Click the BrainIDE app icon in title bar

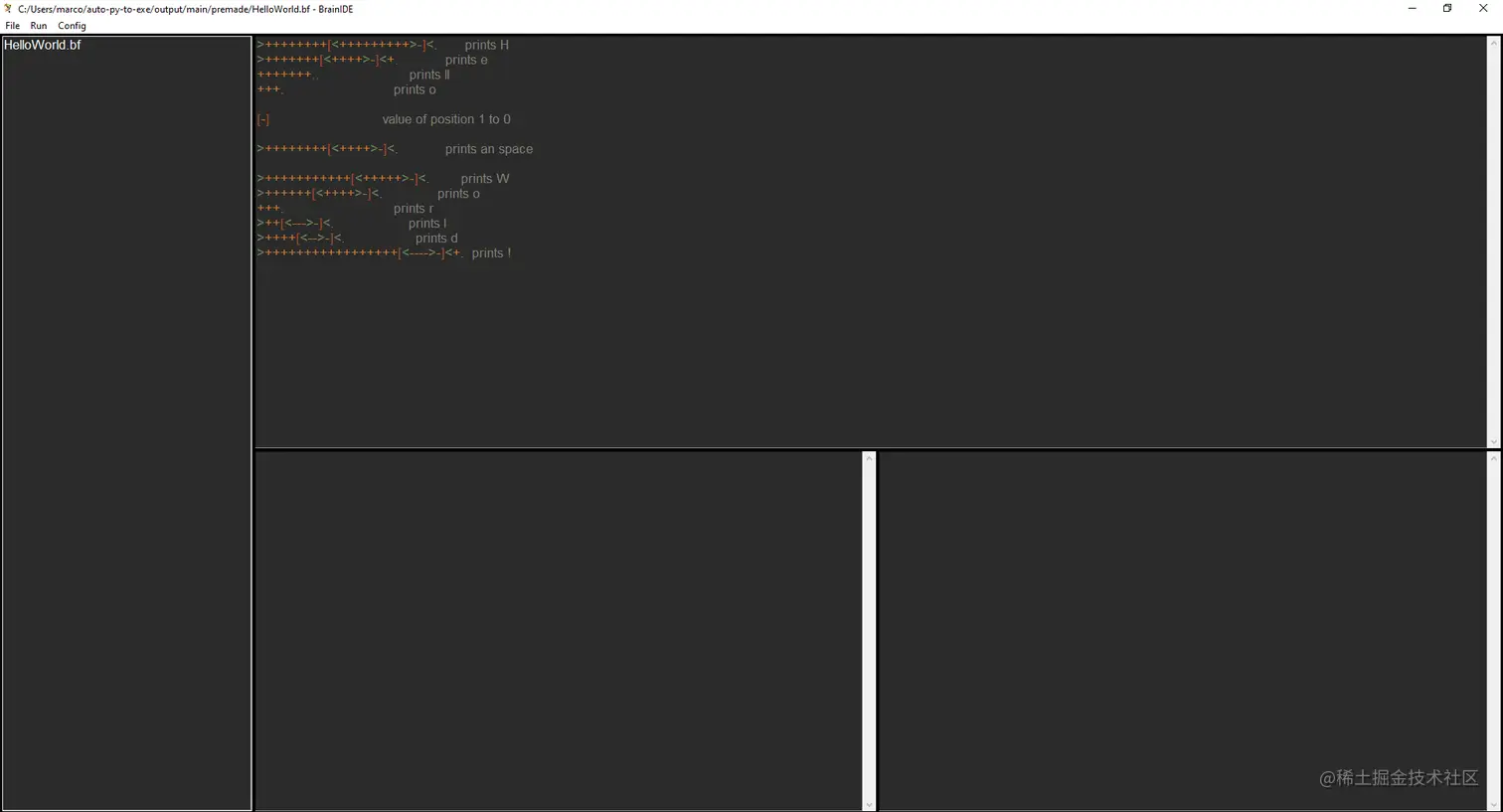point(8,9)
